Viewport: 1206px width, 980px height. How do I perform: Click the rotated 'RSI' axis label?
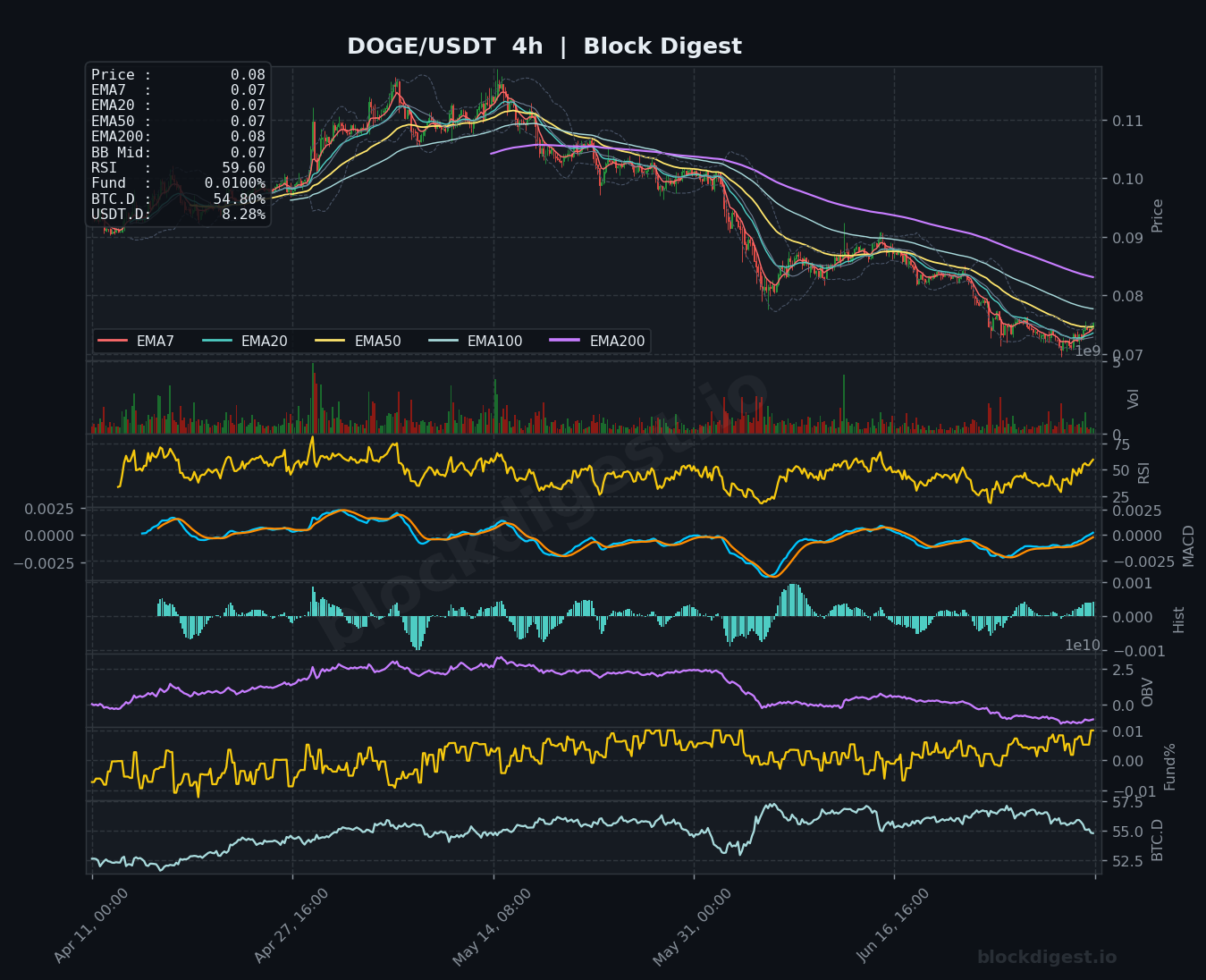point(1143,473)
